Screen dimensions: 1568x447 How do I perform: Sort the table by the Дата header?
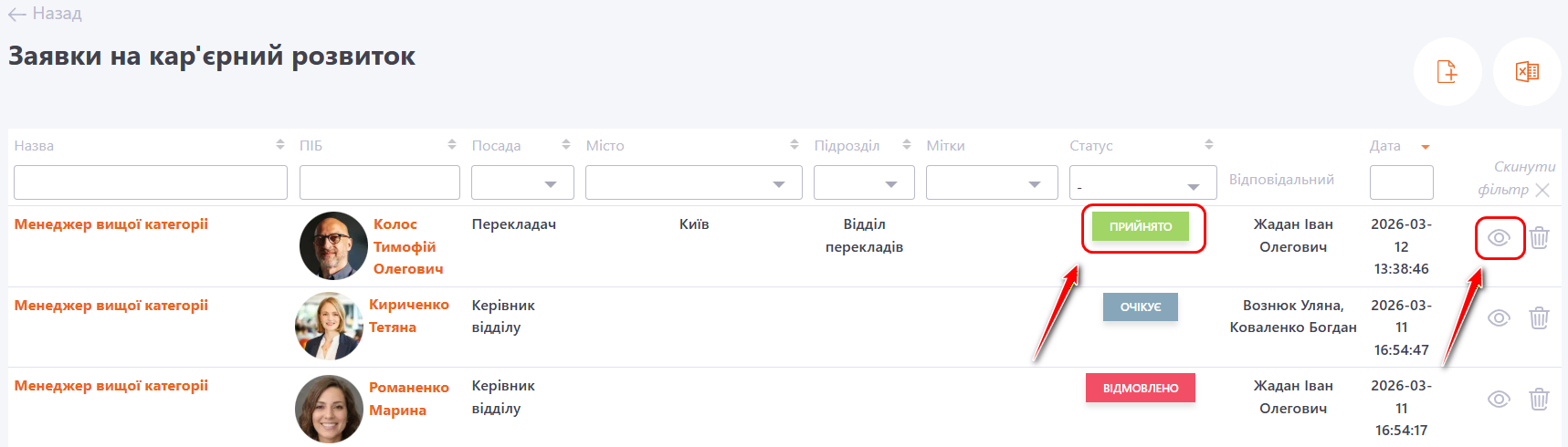click(x=1386, y=146)
